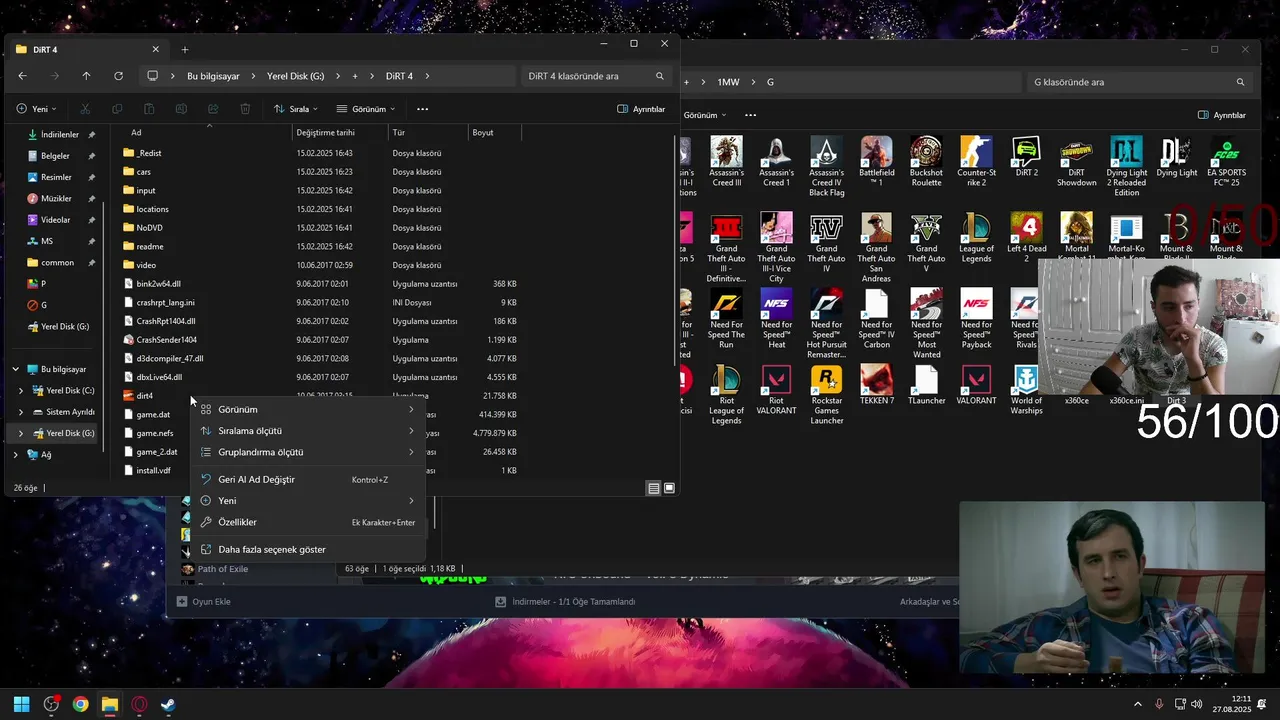This screenshot has height=720, width=1280.
Task: Select İndirilenler in sidebar
Action: [59, 134]
